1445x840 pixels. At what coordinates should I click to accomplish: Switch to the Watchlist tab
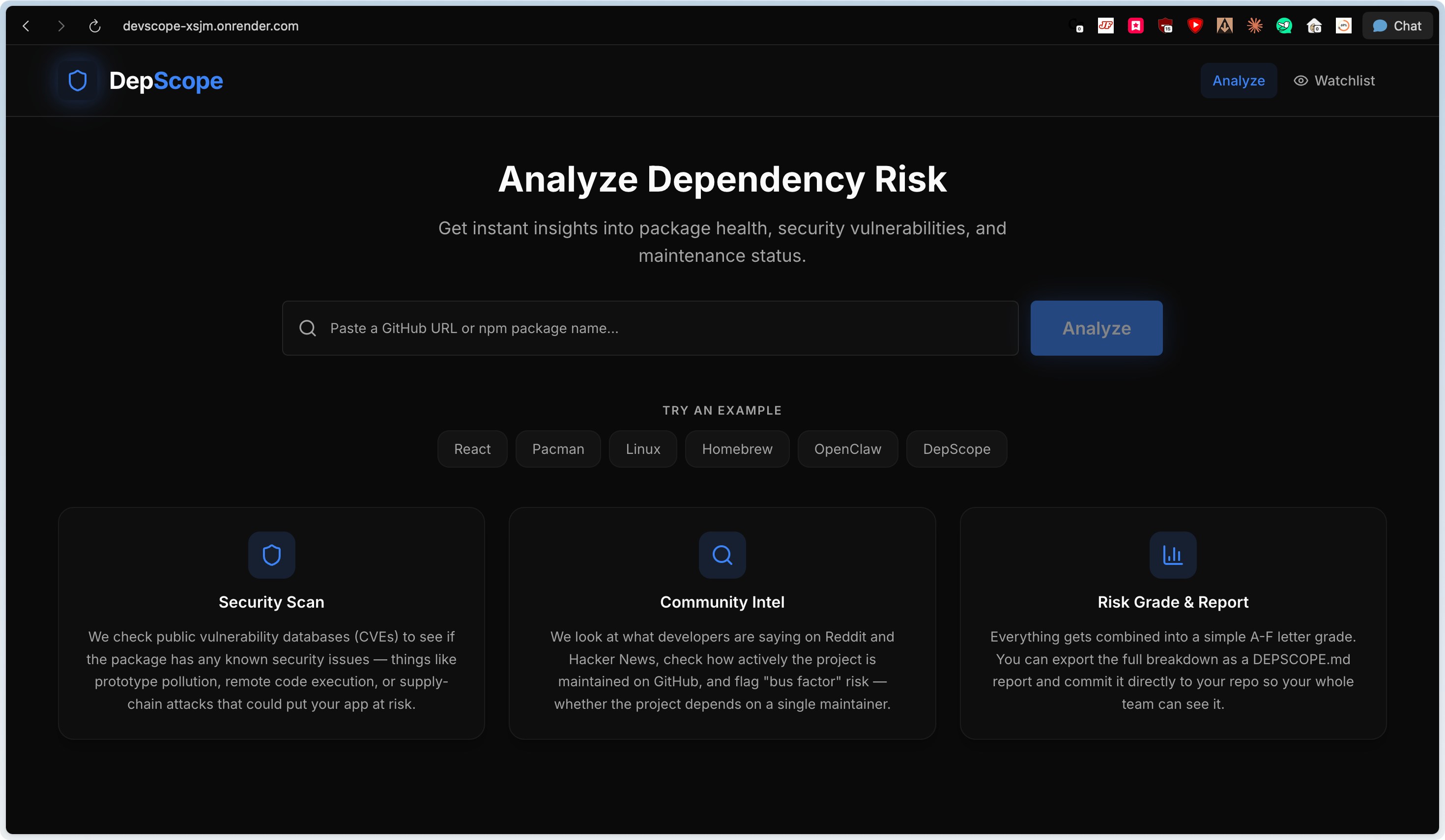click(1334, 81)
